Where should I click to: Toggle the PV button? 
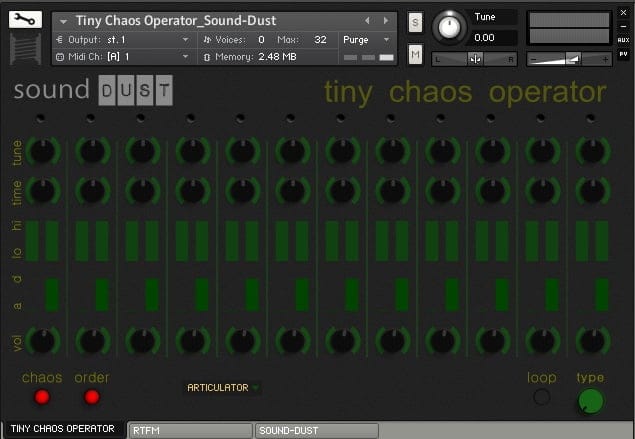(x=623, y=53)
